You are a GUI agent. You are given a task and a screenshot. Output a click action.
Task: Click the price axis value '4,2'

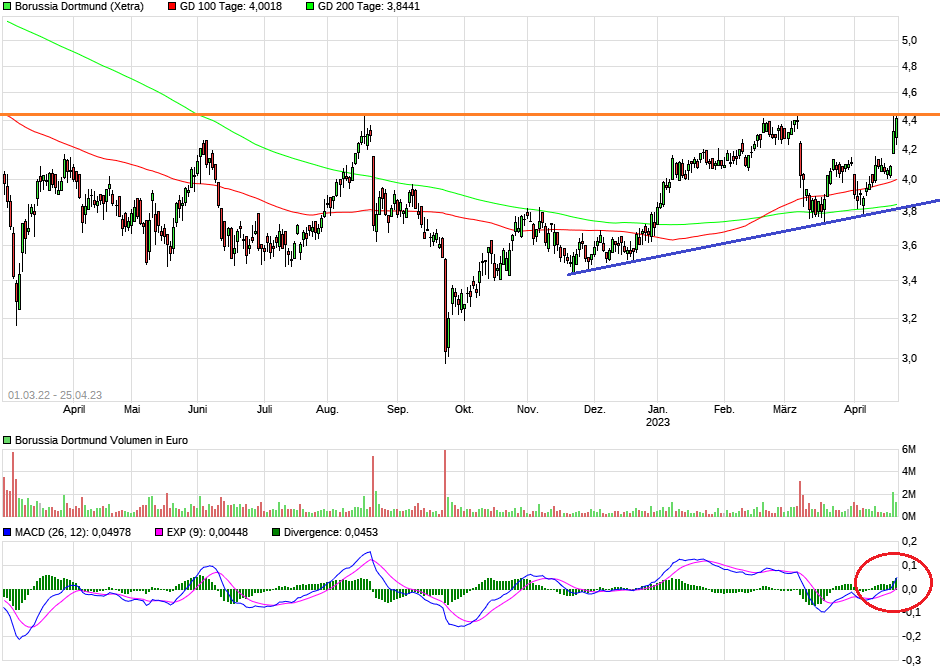pos(909,149)
